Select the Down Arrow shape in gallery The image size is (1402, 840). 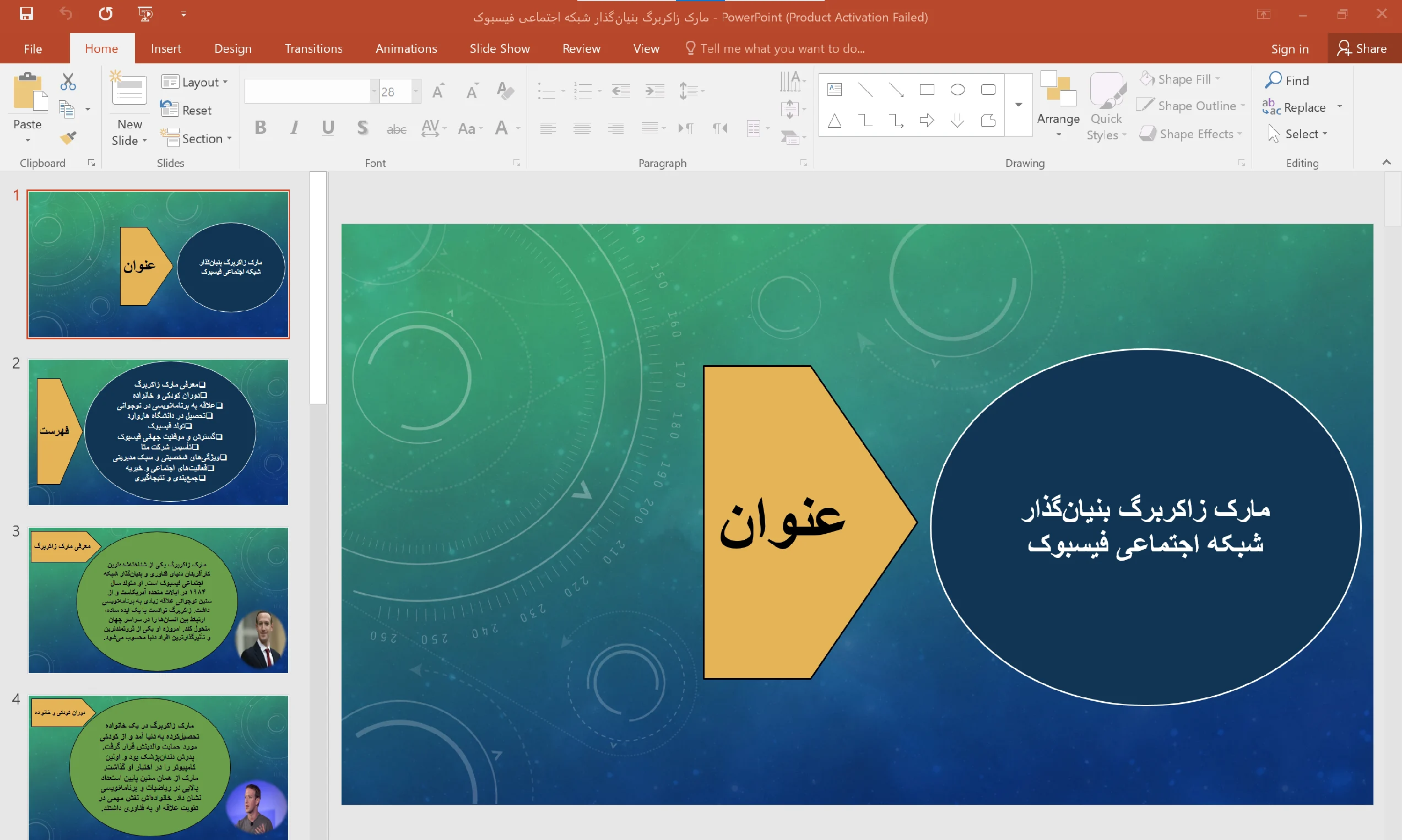(x=957, y=121)
